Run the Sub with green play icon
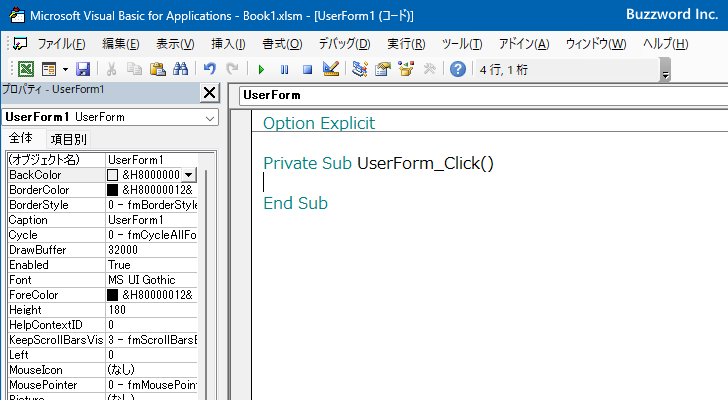This screenshot has height=400, width=728. coord(261,70)
